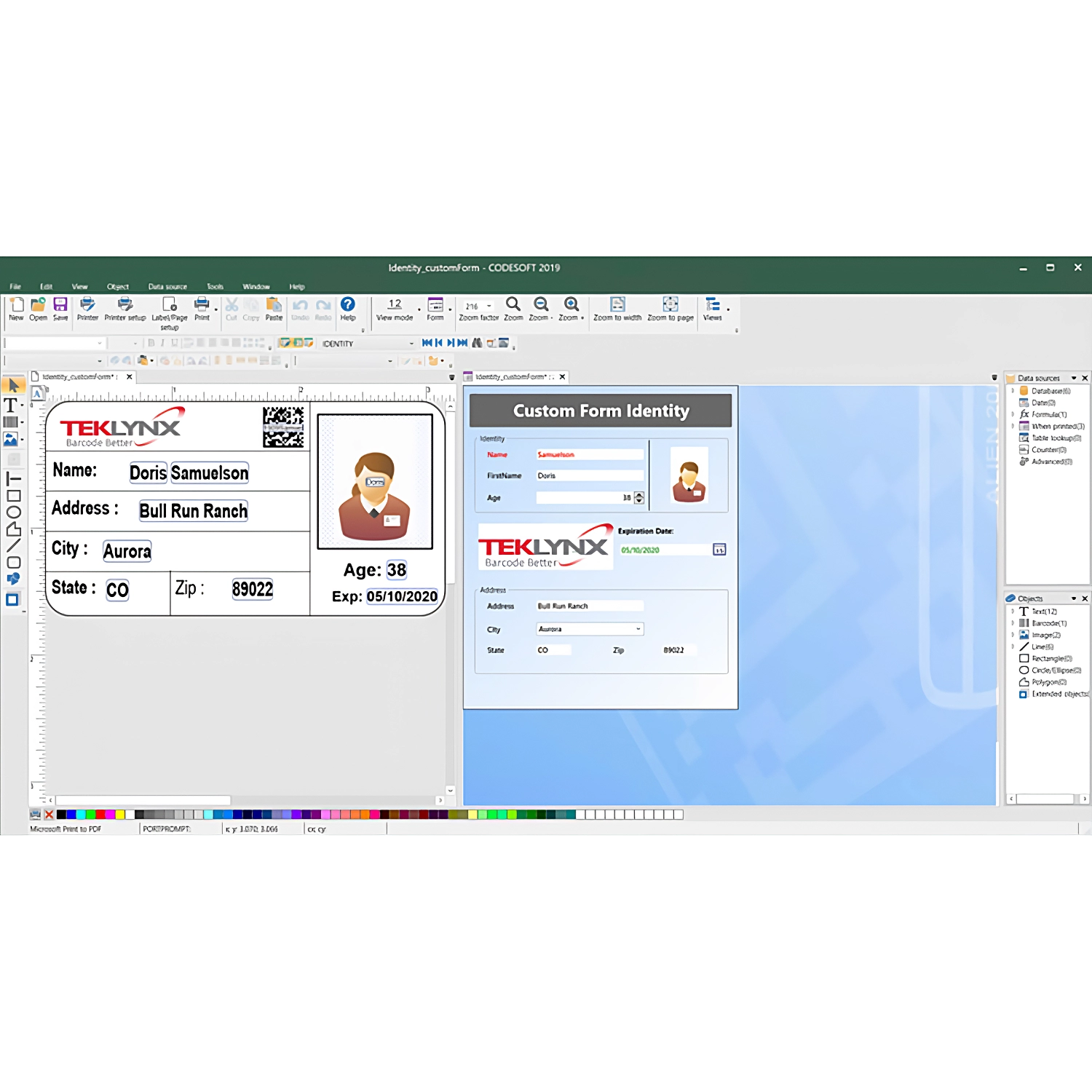Image resolution: width=1092 pixels, height=1092 pixels.
Task: Select the Rectangle drawing tool
Action: click(13, 496)
